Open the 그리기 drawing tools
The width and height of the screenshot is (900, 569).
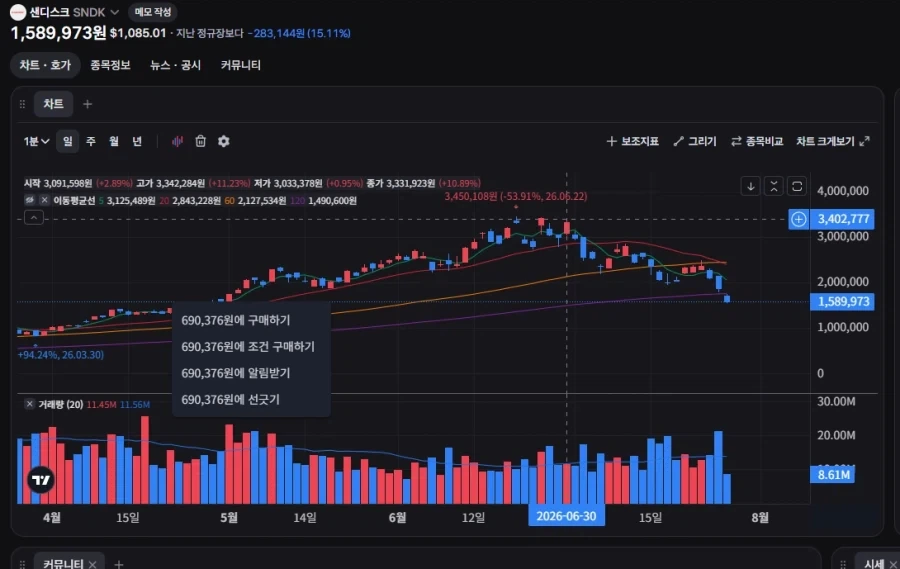tap(695, 141)
